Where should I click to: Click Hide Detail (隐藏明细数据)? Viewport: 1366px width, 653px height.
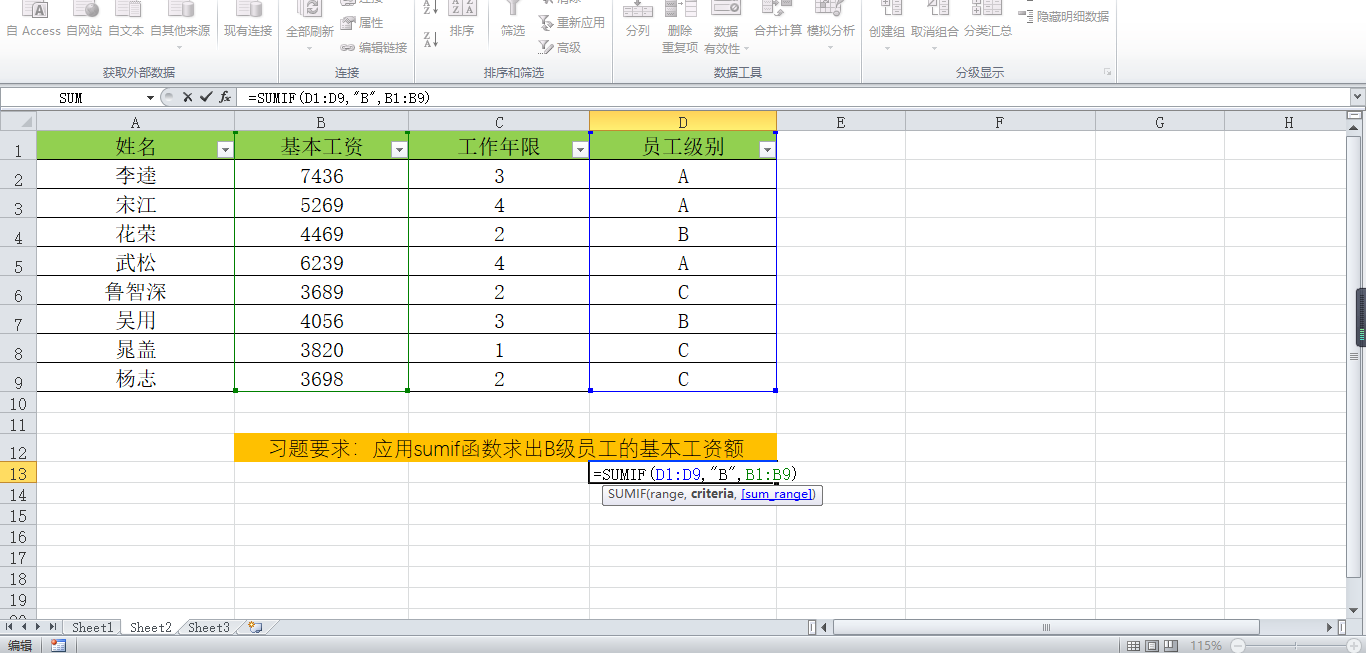click(1064, 16)
